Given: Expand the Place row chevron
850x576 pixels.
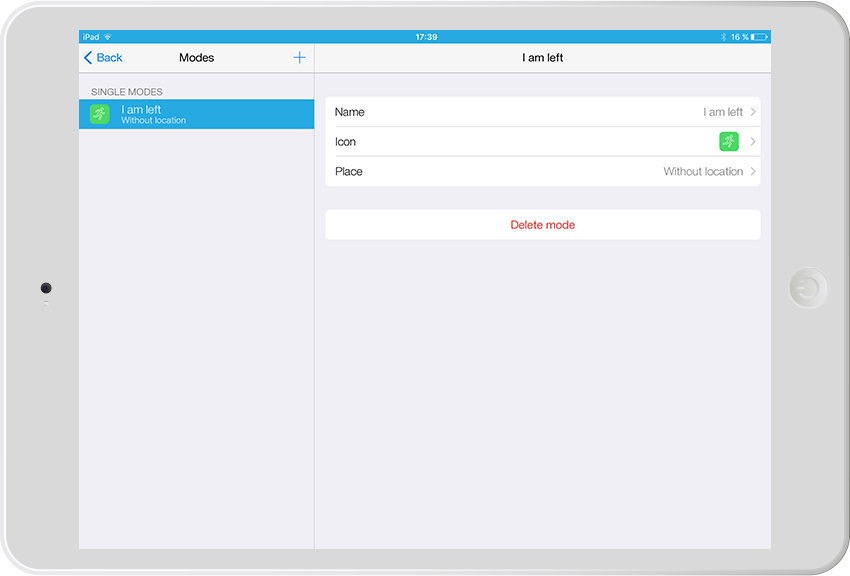Looking at the screenshot, I should [753, 172].
